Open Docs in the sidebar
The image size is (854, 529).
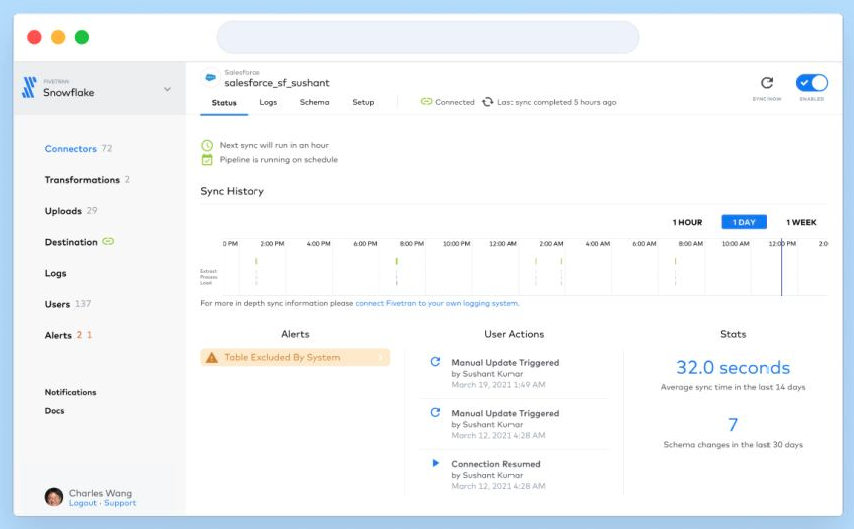pyautogui.click(x=54, y=411)
